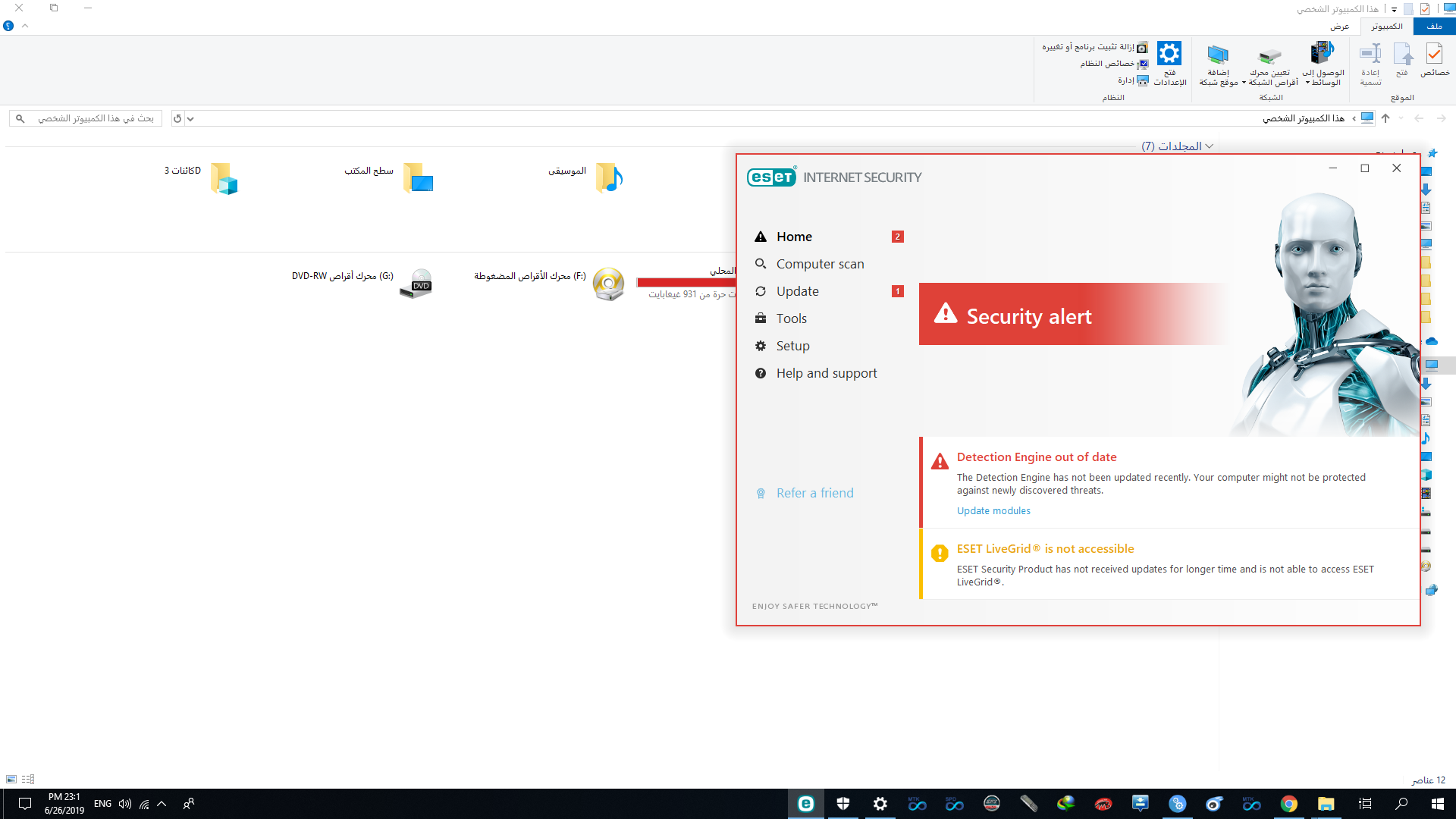This screenshot has width=1456, height=819.
Task: Select the كائنات 3D folder
Action: 202,178
